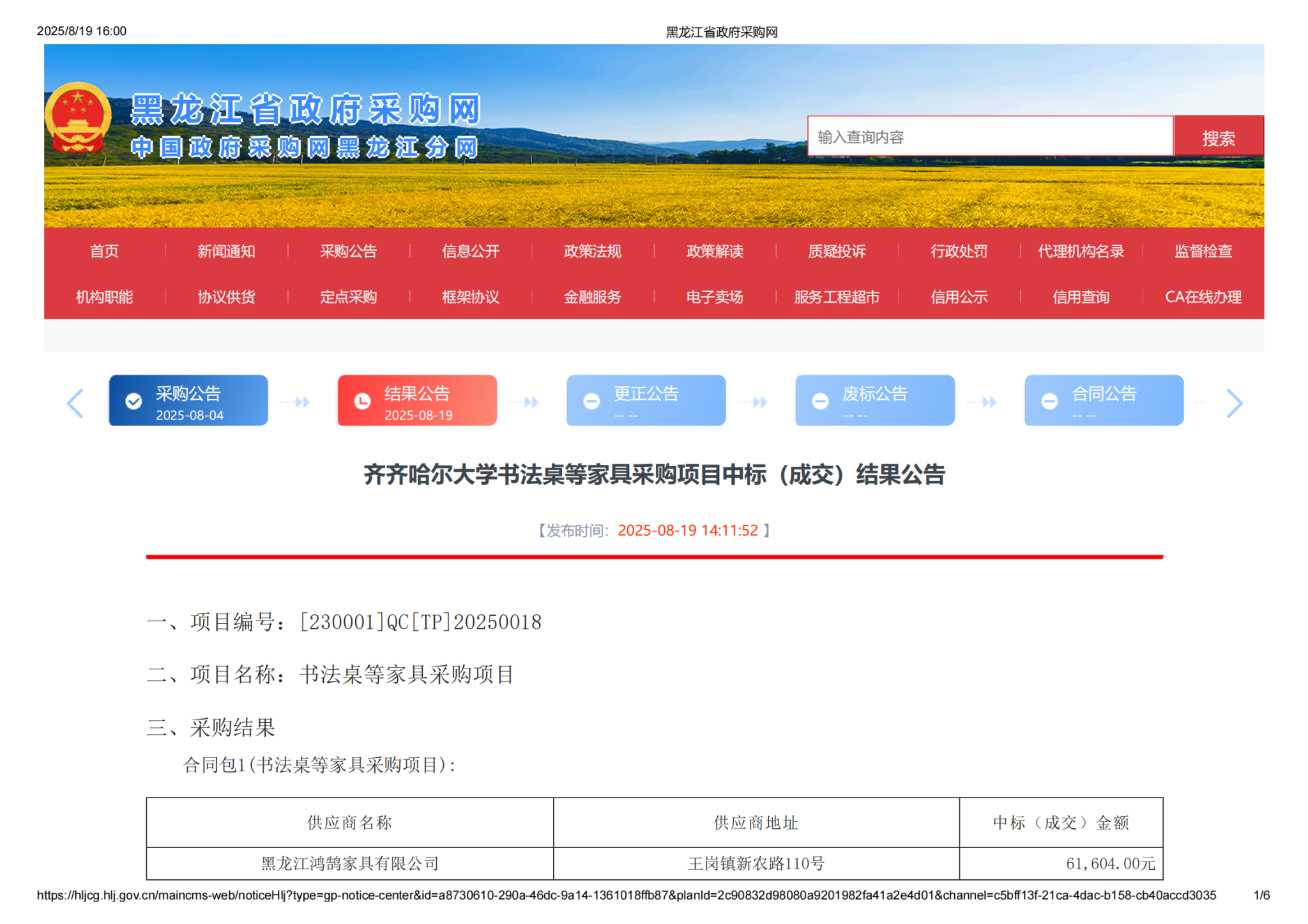1308x924 pixels.
Task: Click 黑龙江省政府采购网 site title banner
Action: coord(305,110)
